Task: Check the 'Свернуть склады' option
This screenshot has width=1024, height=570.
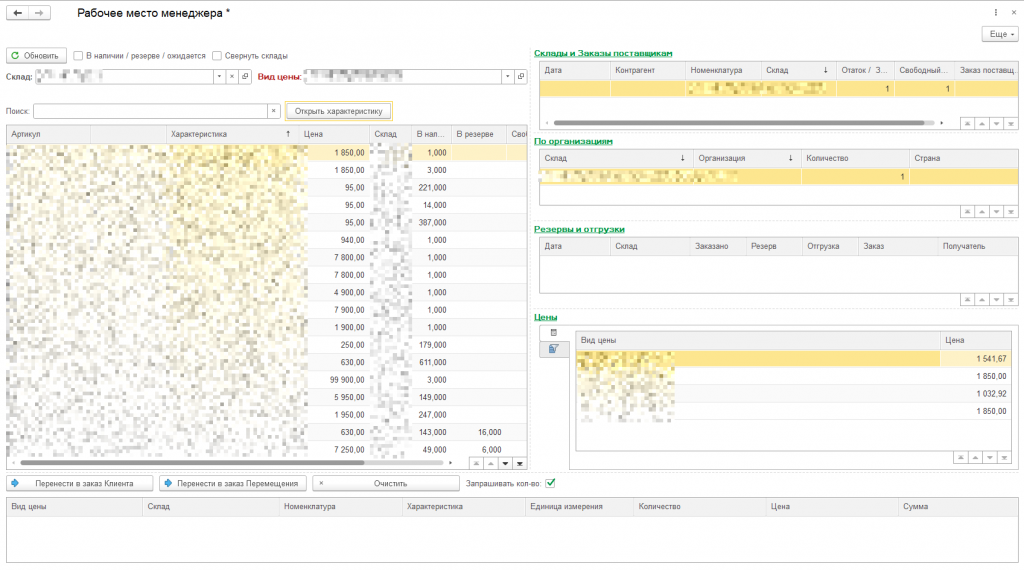Action: [x=217, y=56]
